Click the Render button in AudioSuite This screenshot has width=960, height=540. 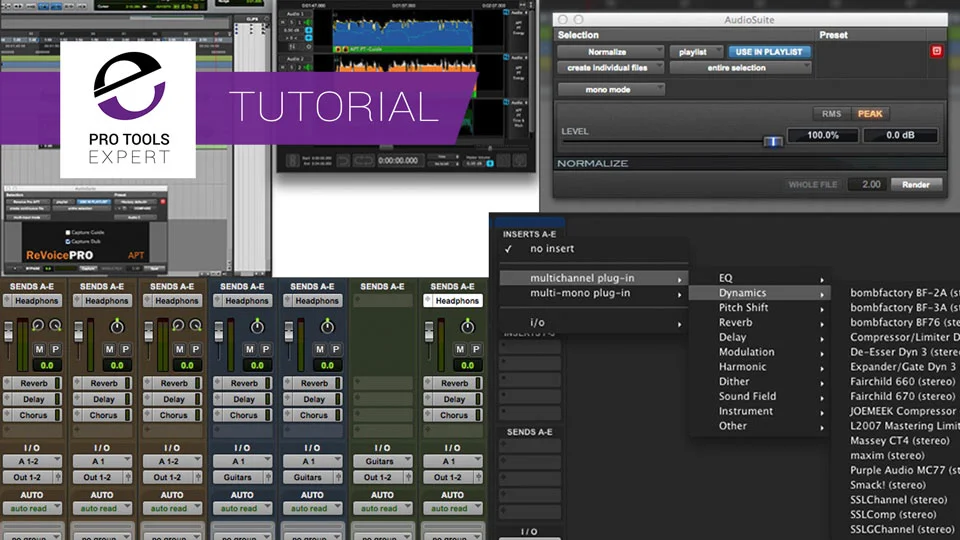click(916, 184)
